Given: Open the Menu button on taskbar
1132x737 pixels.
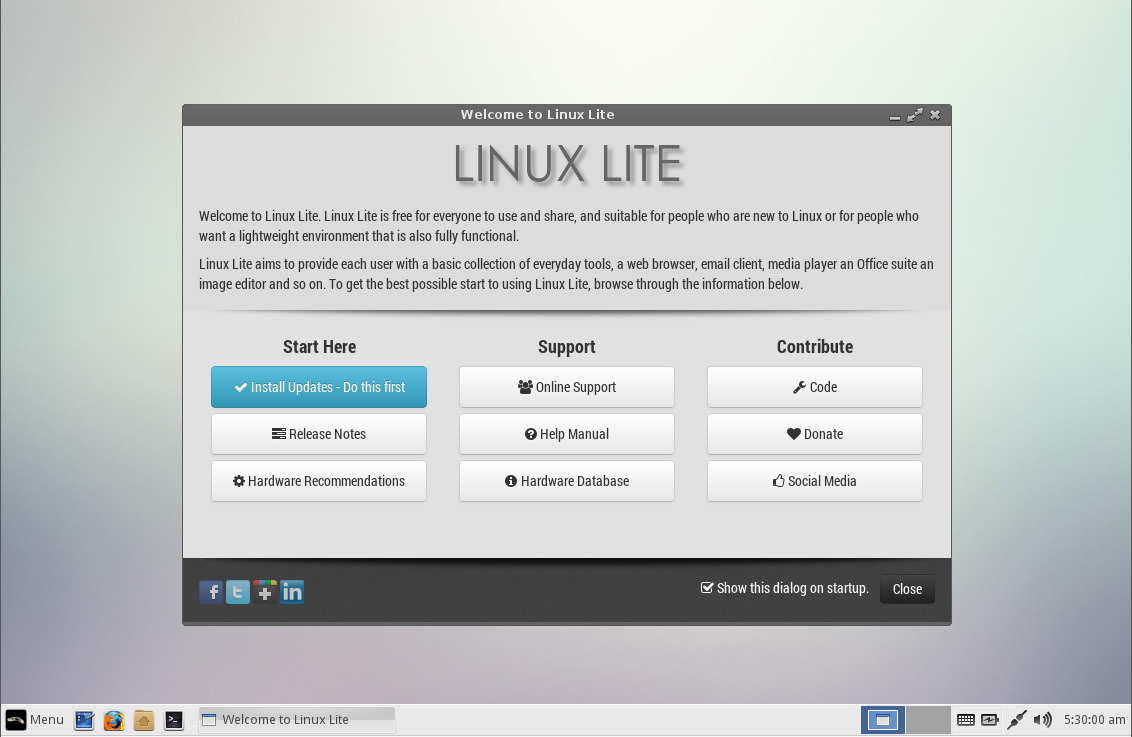Looking at the screenshot, I should (x=35, y=720).
